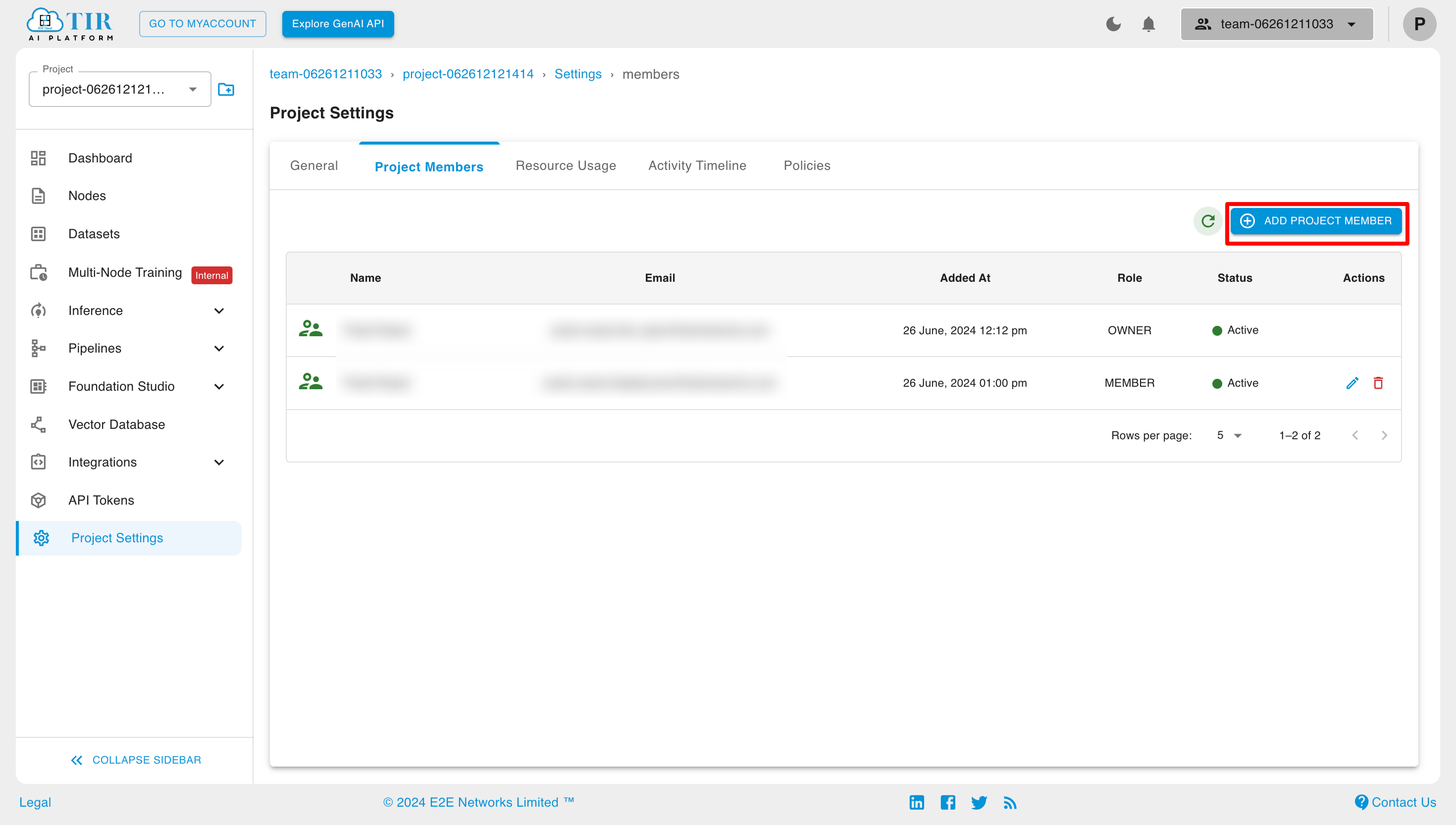Open the Project selector dropdown
The image size is (1456, 825).
point(120,89)
